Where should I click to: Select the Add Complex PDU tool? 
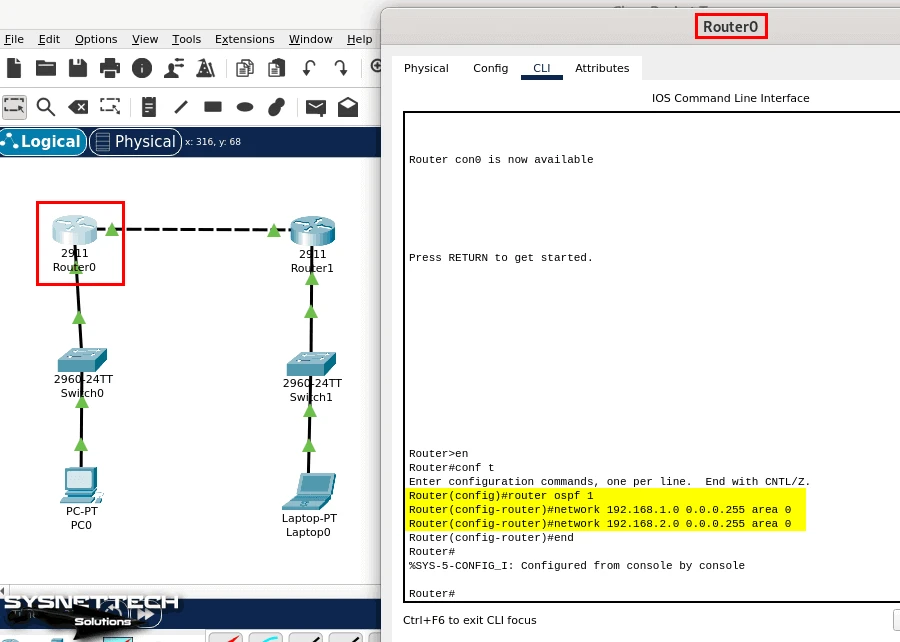coord(345,106)
